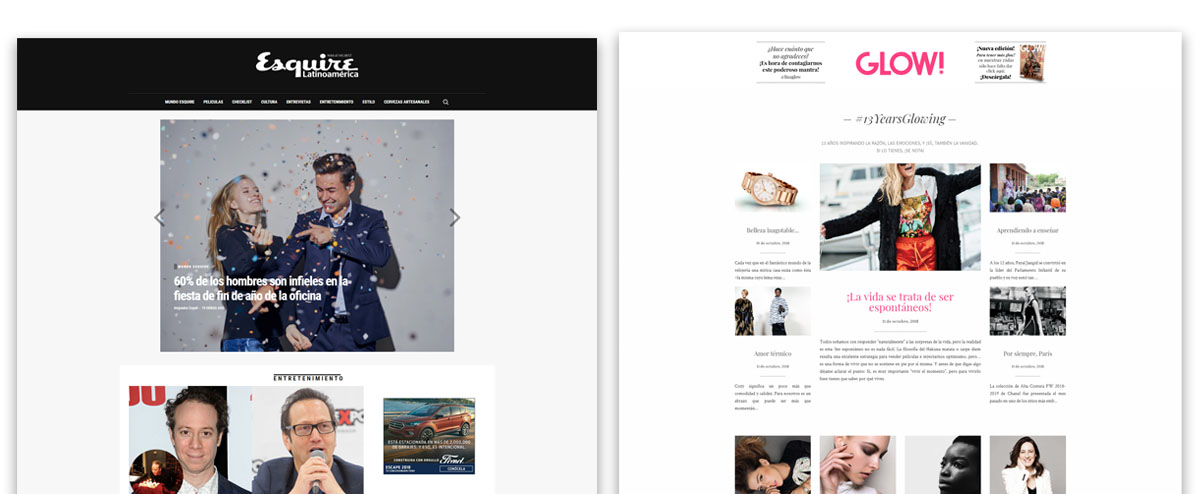Open the Amor térmico fashion thumbnail

coord(773,311)
